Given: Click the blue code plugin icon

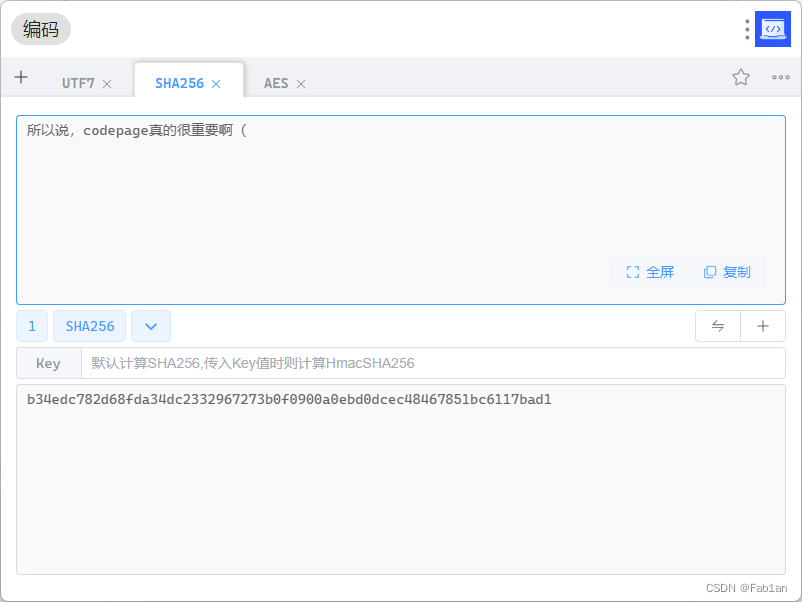Looking at the screenshot, I should click(773, 29).
